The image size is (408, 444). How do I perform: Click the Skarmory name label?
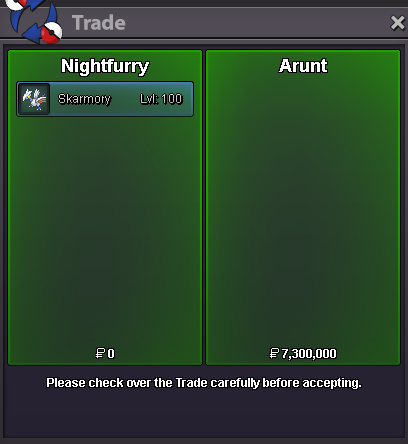[x=84, y=99]
